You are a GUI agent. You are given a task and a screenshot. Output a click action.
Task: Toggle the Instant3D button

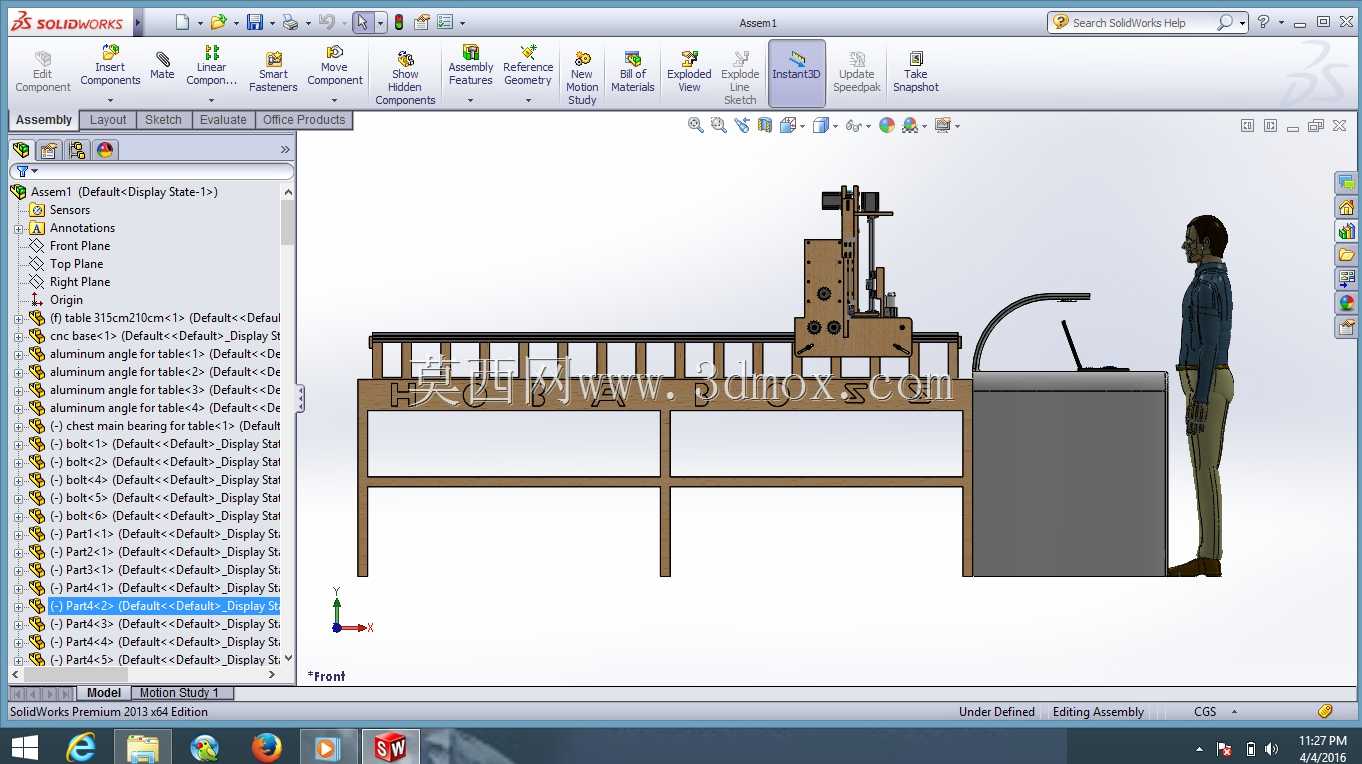coord(796,73)
